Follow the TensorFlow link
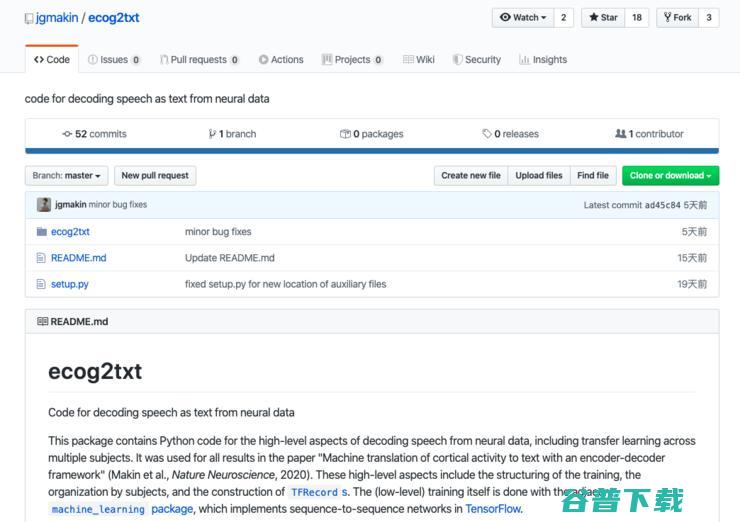This screenshot has height=522, width=740. tap(493, 509)
